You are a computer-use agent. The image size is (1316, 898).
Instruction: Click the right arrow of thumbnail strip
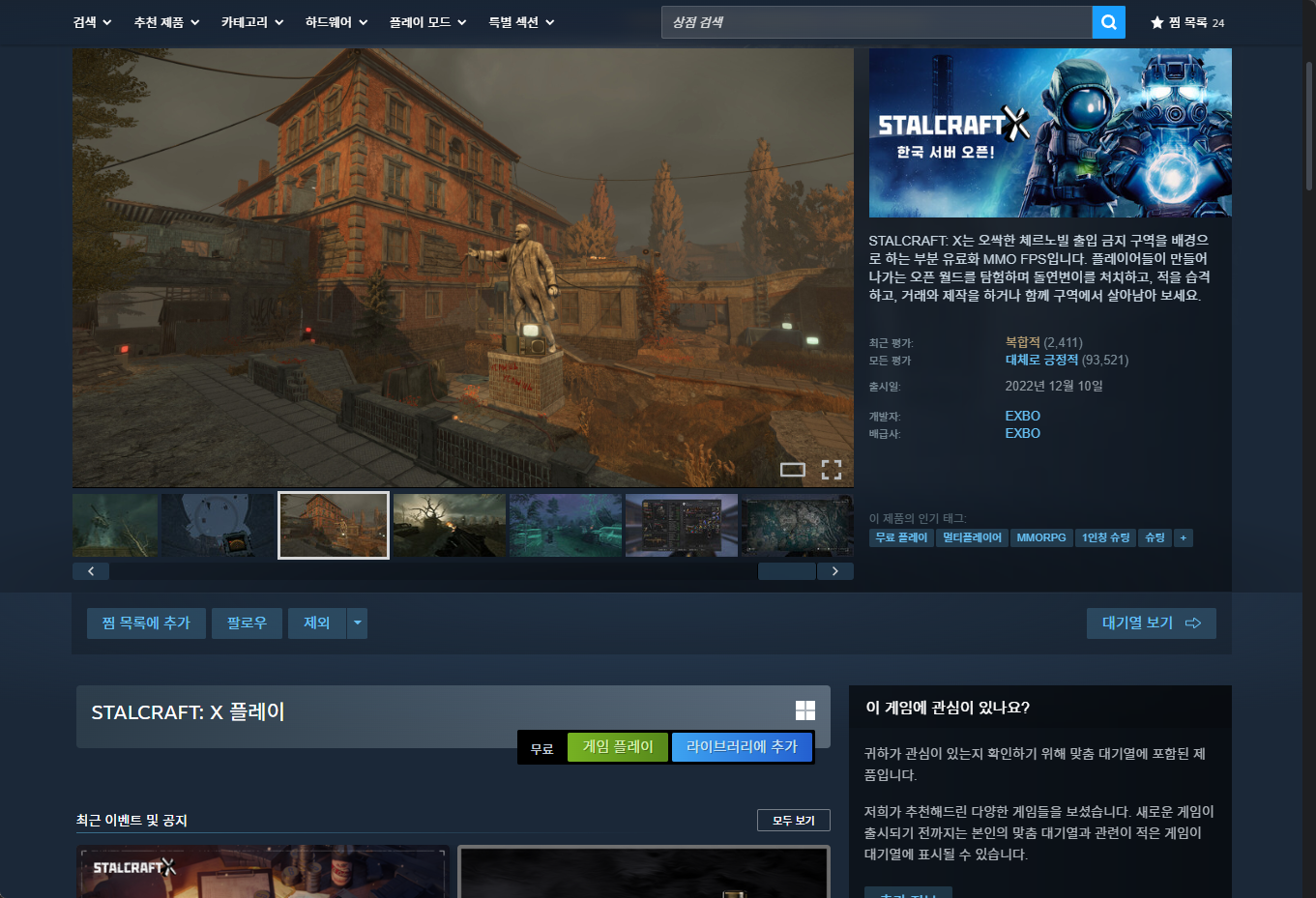click(835, 571)
